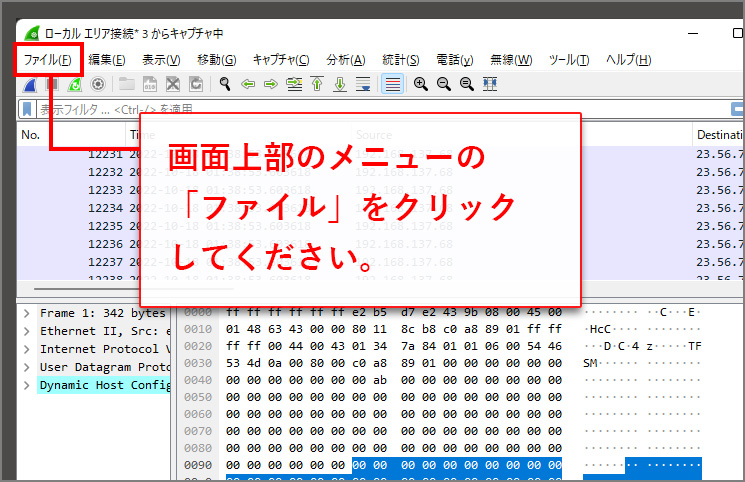Jump to the last packet
The image size is (745, 482).
coord(340,85)
